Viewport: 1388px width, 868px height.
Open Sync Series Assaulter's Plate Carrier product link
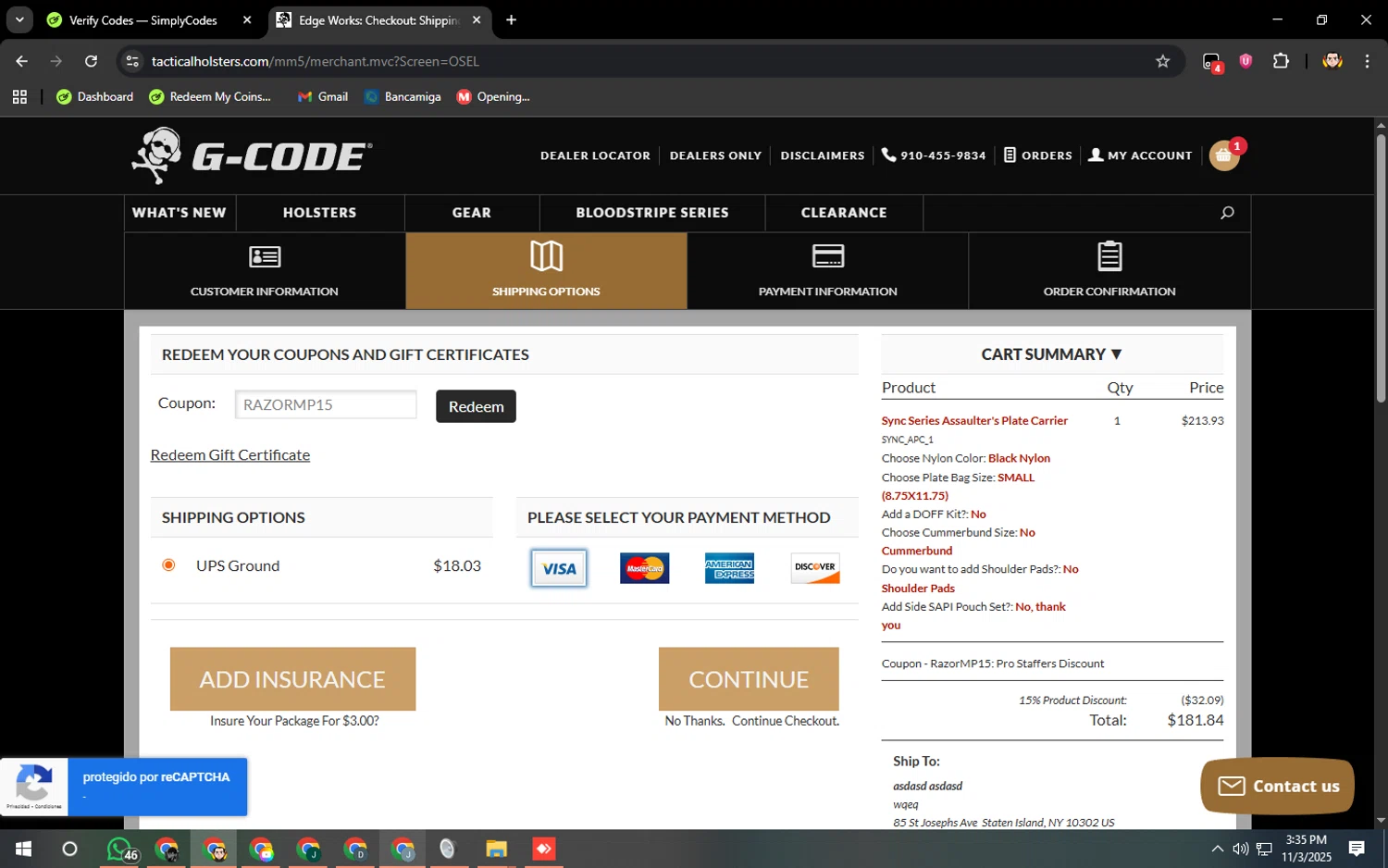(974, 421)
